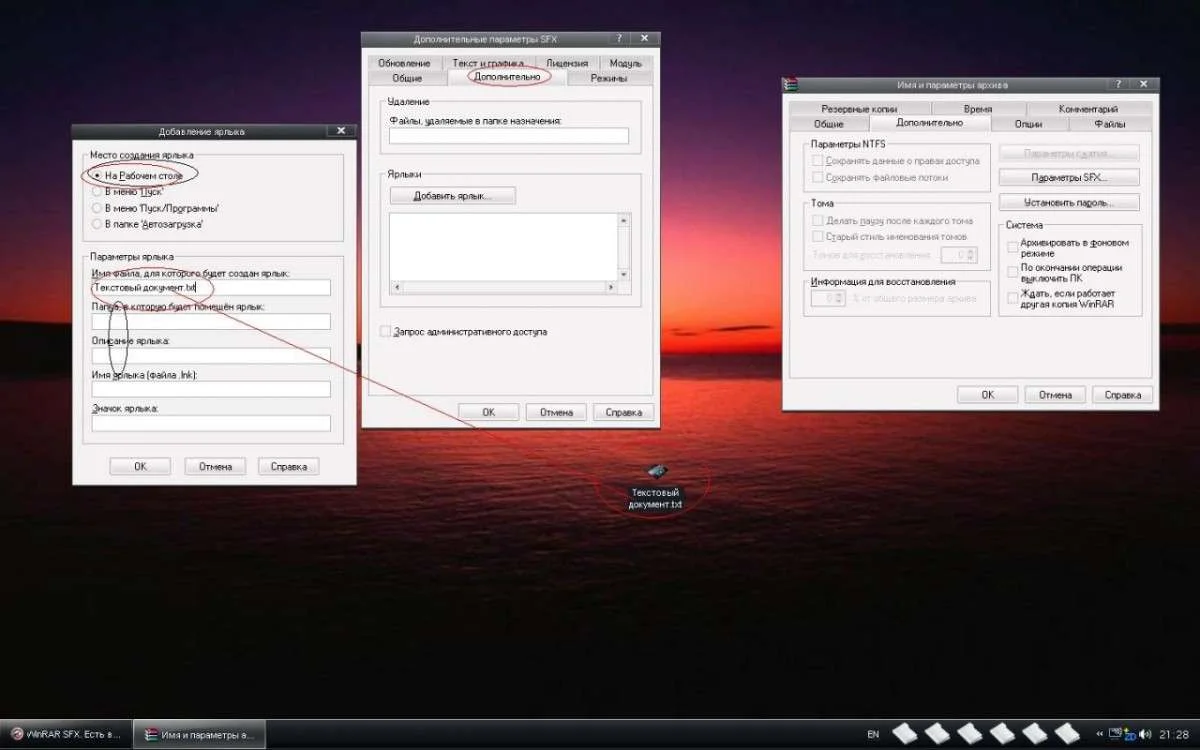Click 'Параметры SFX...' button

point(1069,177)
